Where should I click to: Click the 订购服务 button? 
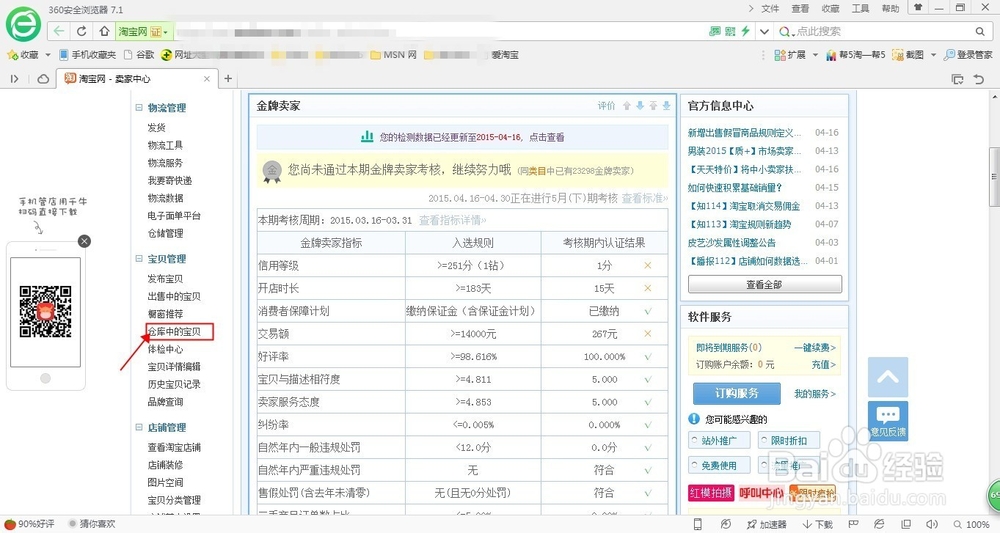tap(737, 393)
